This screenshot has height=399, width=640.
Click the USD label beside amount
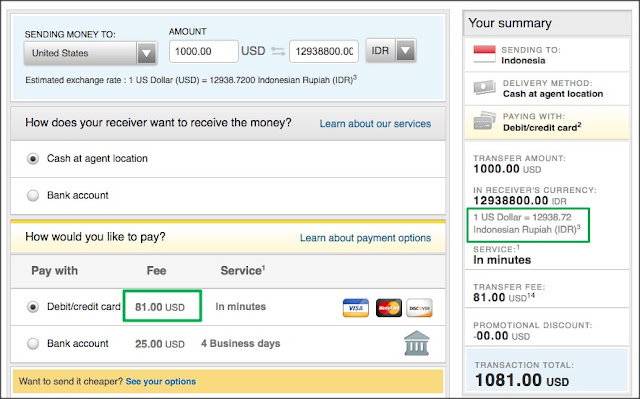(253, 51)
